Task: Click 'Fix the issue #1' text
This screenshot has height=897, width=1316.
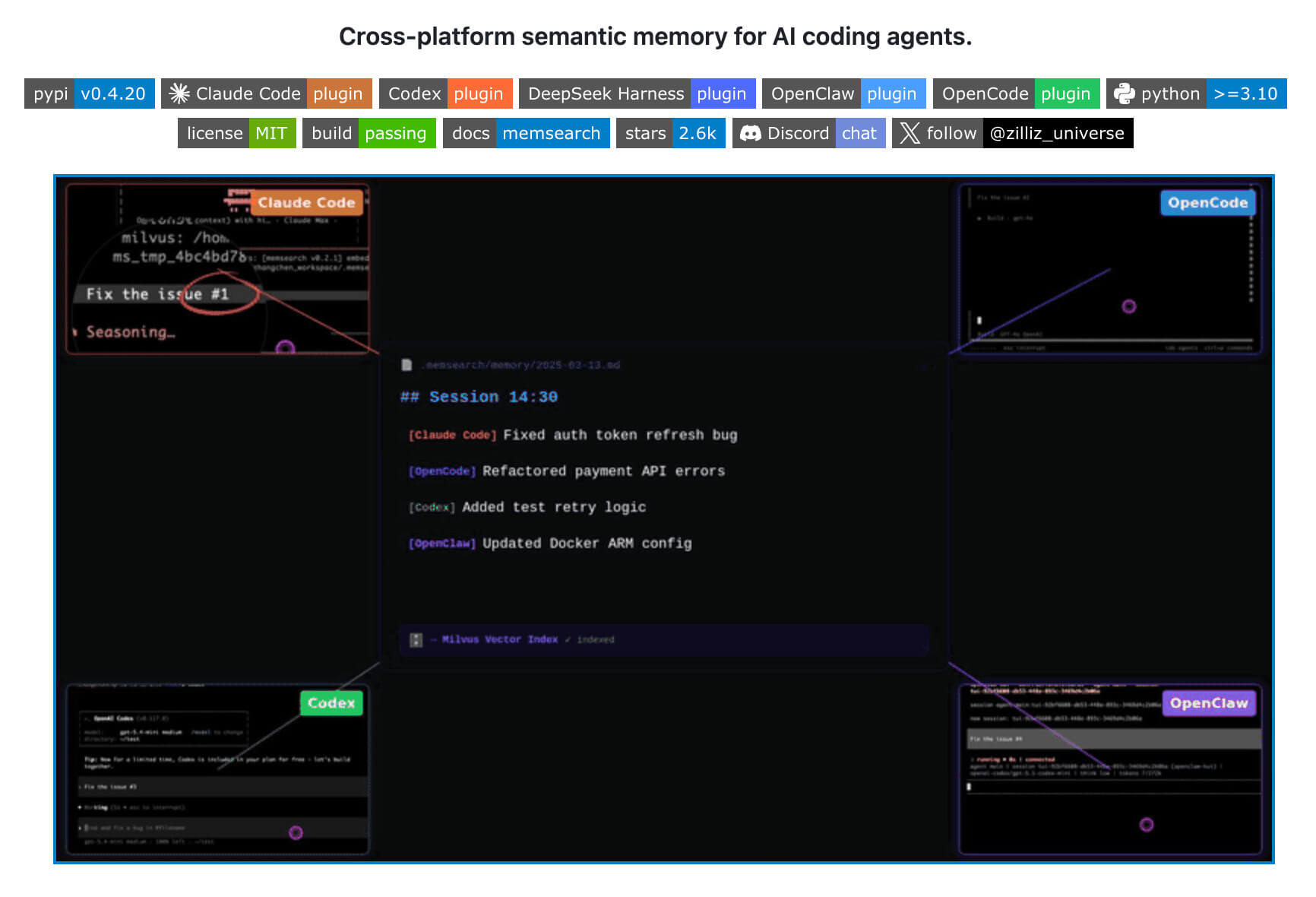Action: (157, 294)
